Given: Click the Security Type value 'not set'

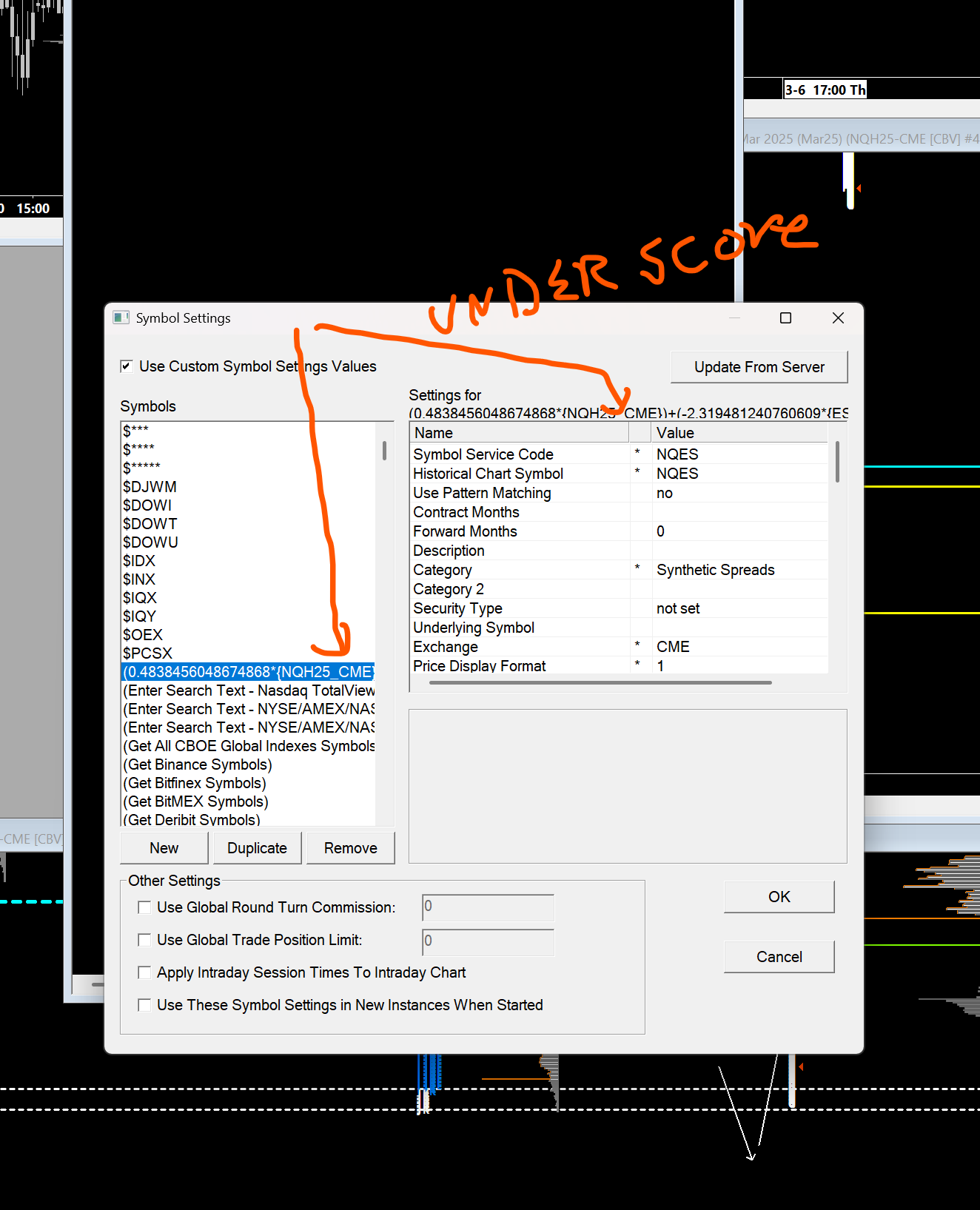Looking at the screenshot, I should (x=678, y=608).
